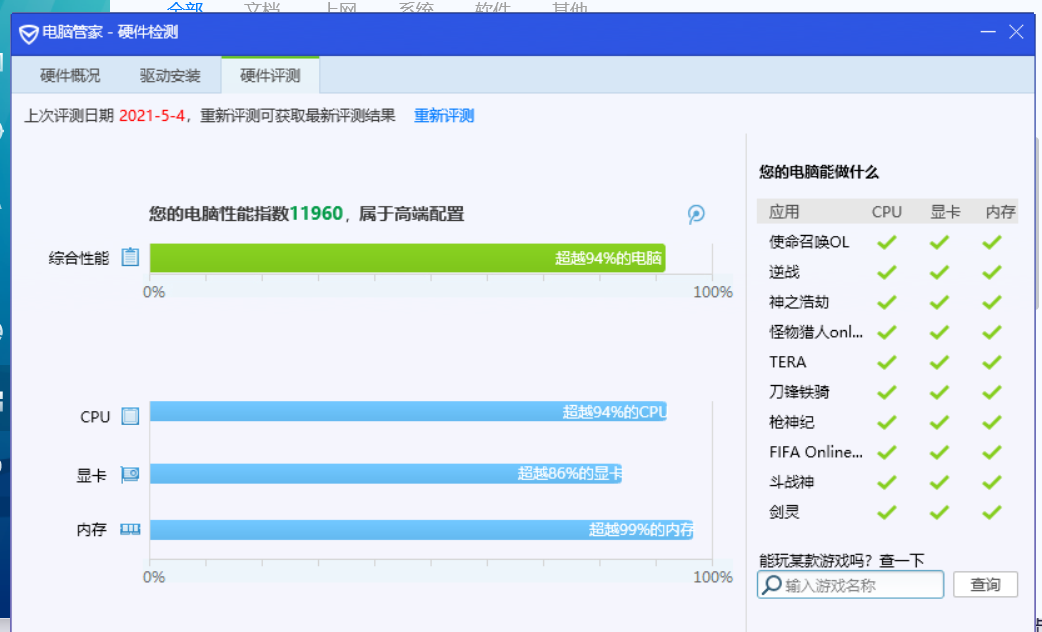Click 显卡 checkmark for 剑灵
Screen dimensions: 1042x632
[x=939, y=512]
